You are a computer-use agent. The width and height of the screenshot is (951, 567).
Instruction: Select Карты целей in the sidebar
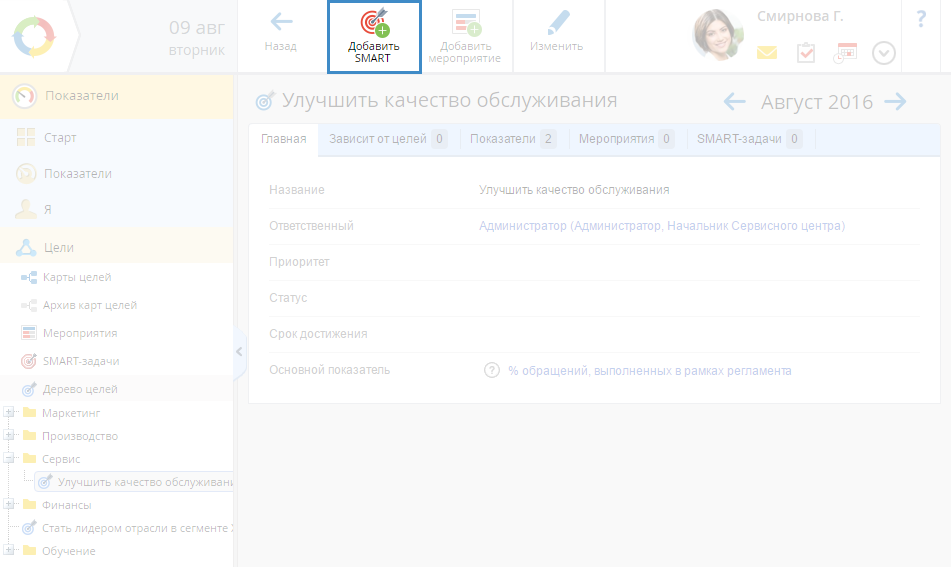pyautogui.click(x=76, y=277)
